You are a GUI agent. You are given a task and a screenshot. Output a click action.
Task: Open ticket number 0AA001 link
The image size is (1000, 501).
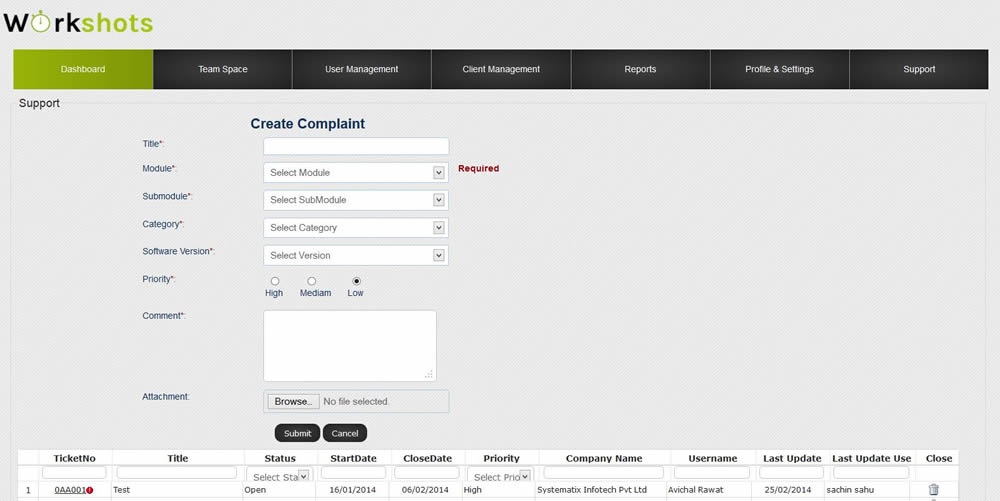coord(69,491)
